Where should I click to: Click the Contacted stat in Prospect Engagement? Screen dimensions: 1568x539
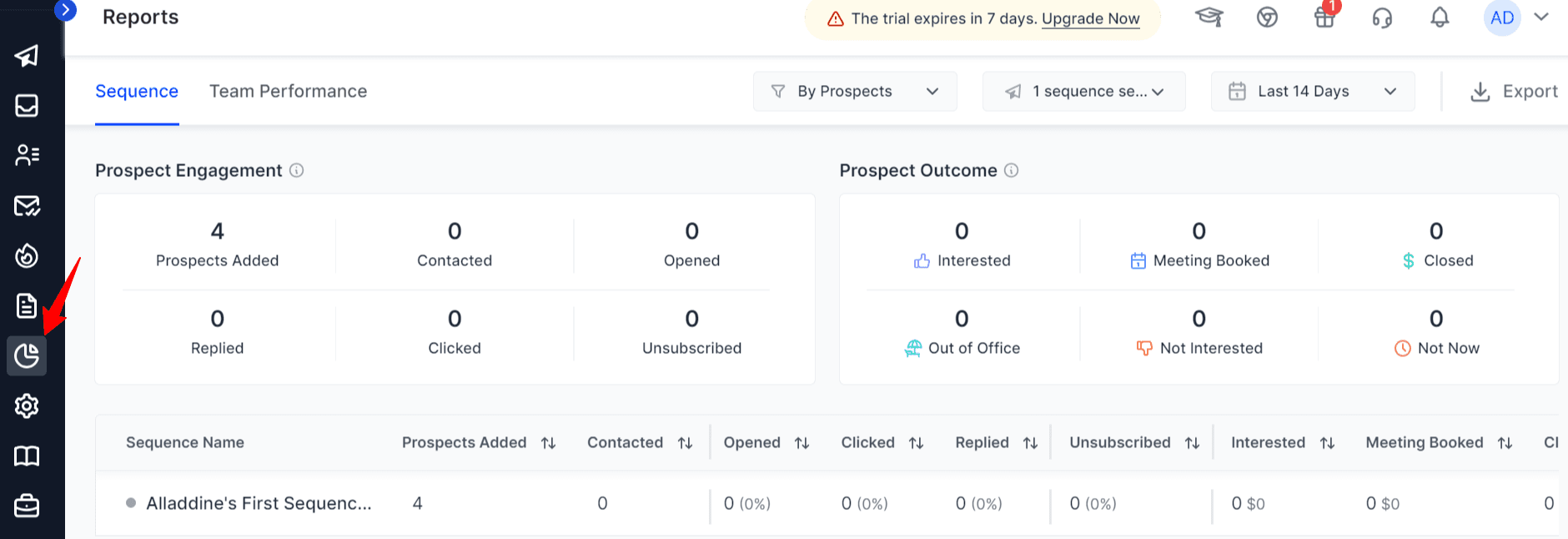click(455, 244)
